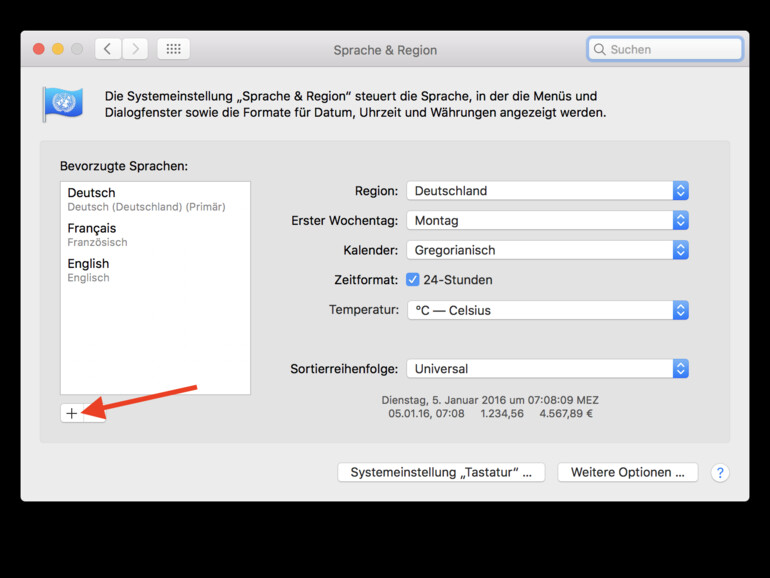Minimize the window with the yellow button
Image resolution: width=770 pixels, height=578 pixels.
[x=58, y=49]
